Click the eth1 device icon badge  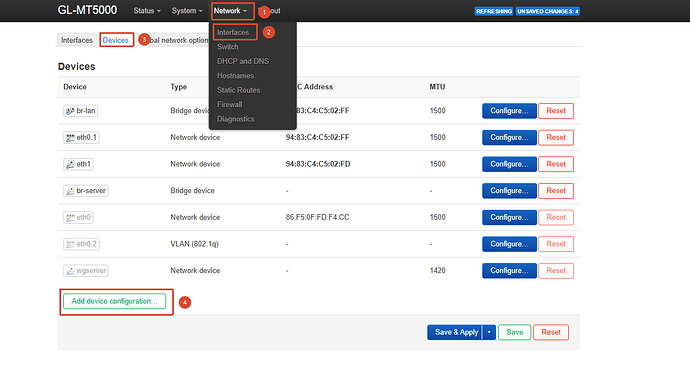78,164
